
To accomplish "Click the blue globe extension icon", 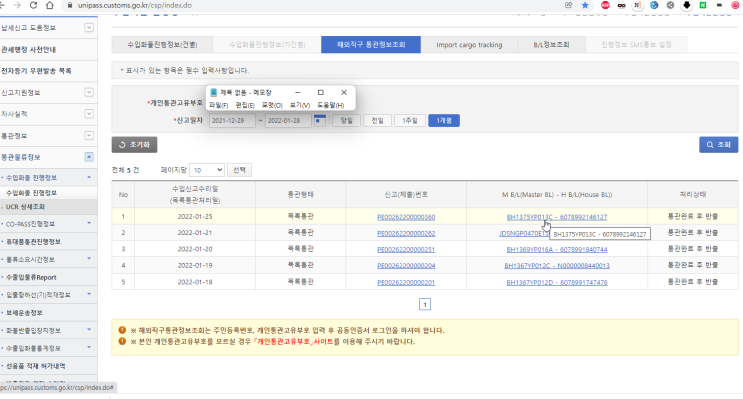I will [654, 5].
